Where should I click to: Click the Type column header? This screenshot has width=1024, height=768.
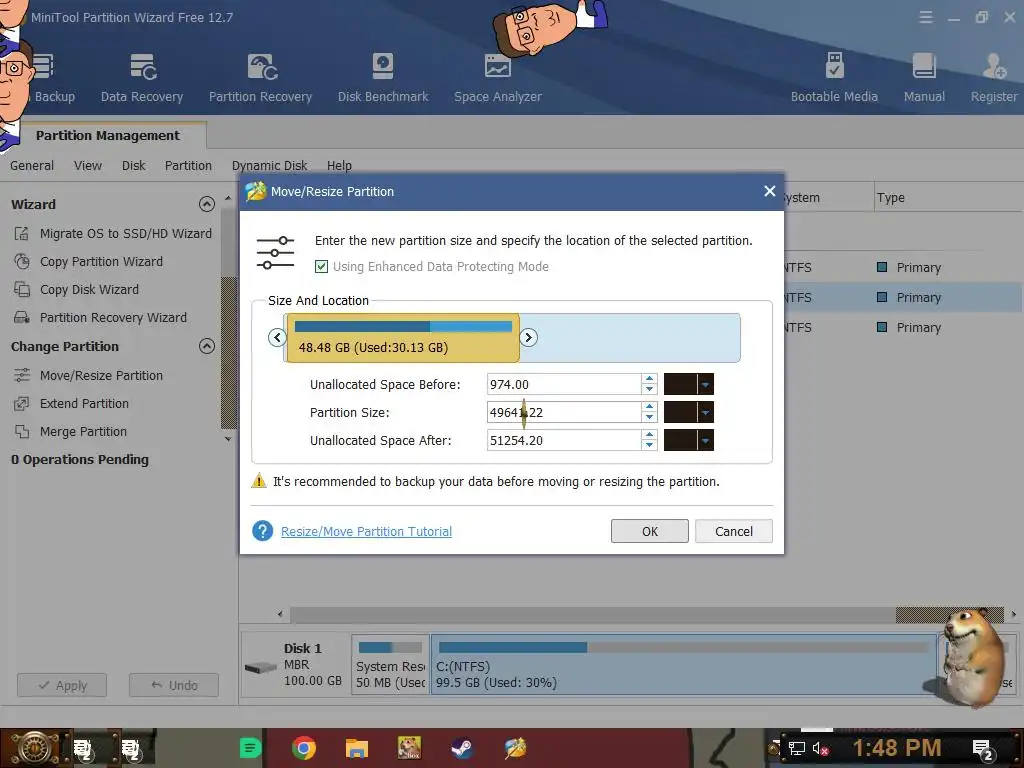point(891,197)
